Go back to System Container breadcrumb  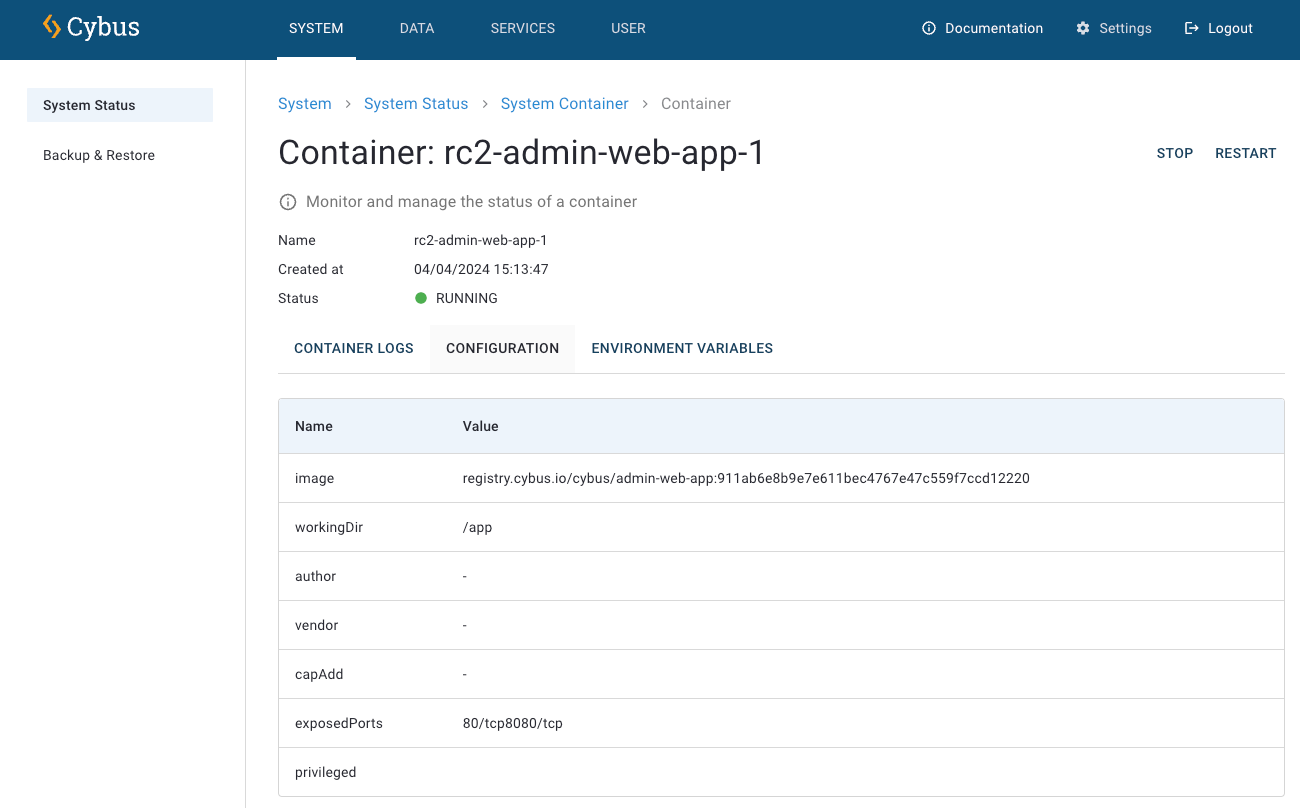pos(564,104)
